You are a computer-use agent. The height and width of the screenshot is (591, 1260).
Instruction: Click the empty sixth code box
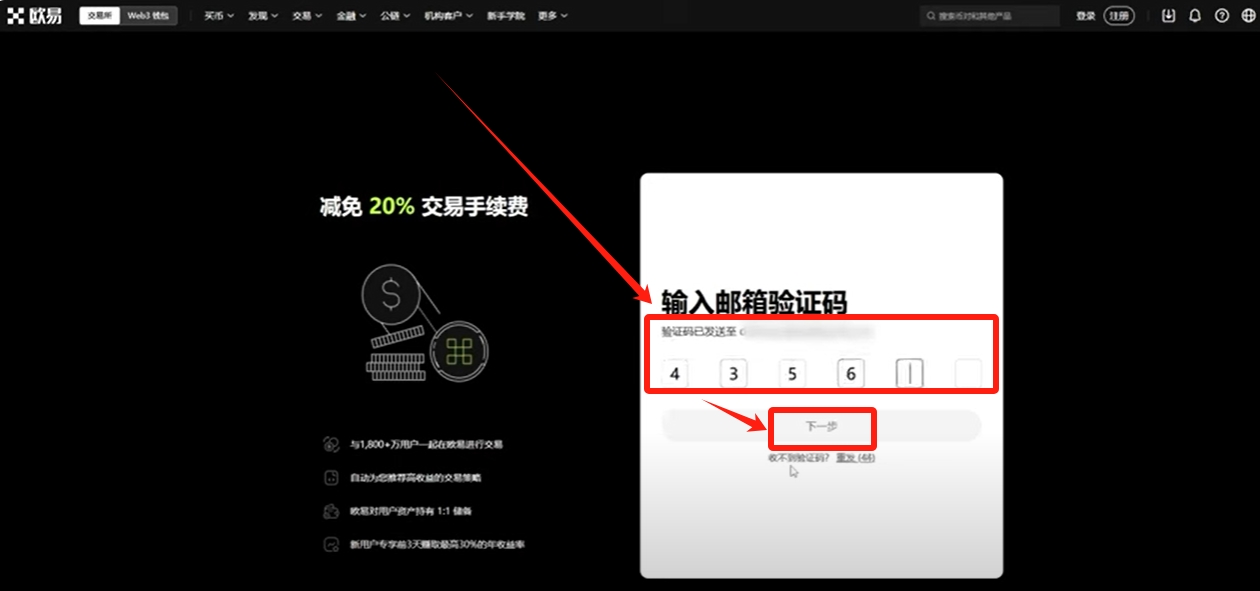click(x=968, y=374)
